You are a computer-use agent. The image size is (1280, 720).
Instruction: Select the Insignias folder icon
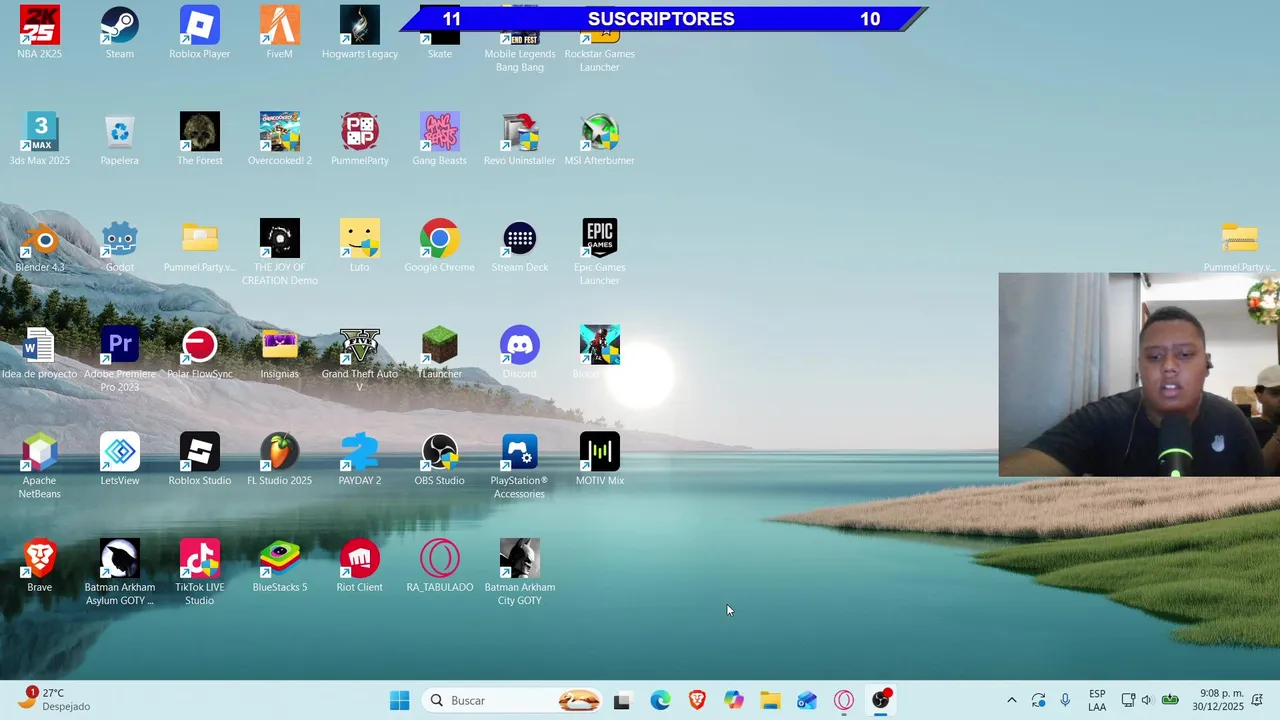click(x=280, y=346)
